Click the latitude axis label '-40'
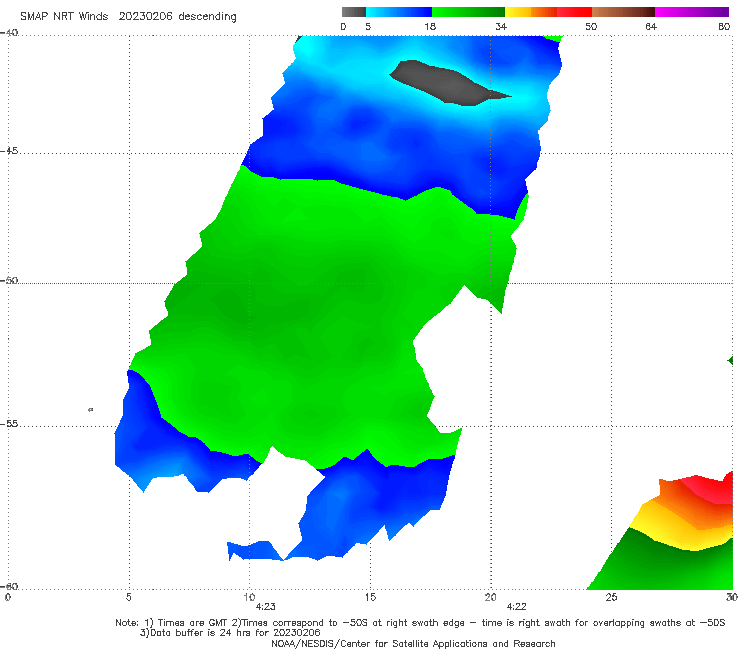The width and height of the screenshot is (740, 650). [x=9, y=33]
